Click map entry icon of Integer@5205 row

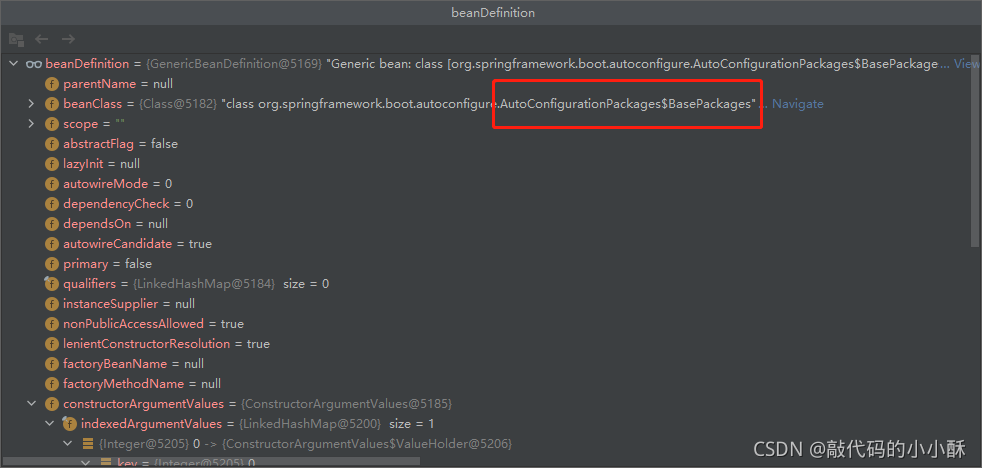88,444
